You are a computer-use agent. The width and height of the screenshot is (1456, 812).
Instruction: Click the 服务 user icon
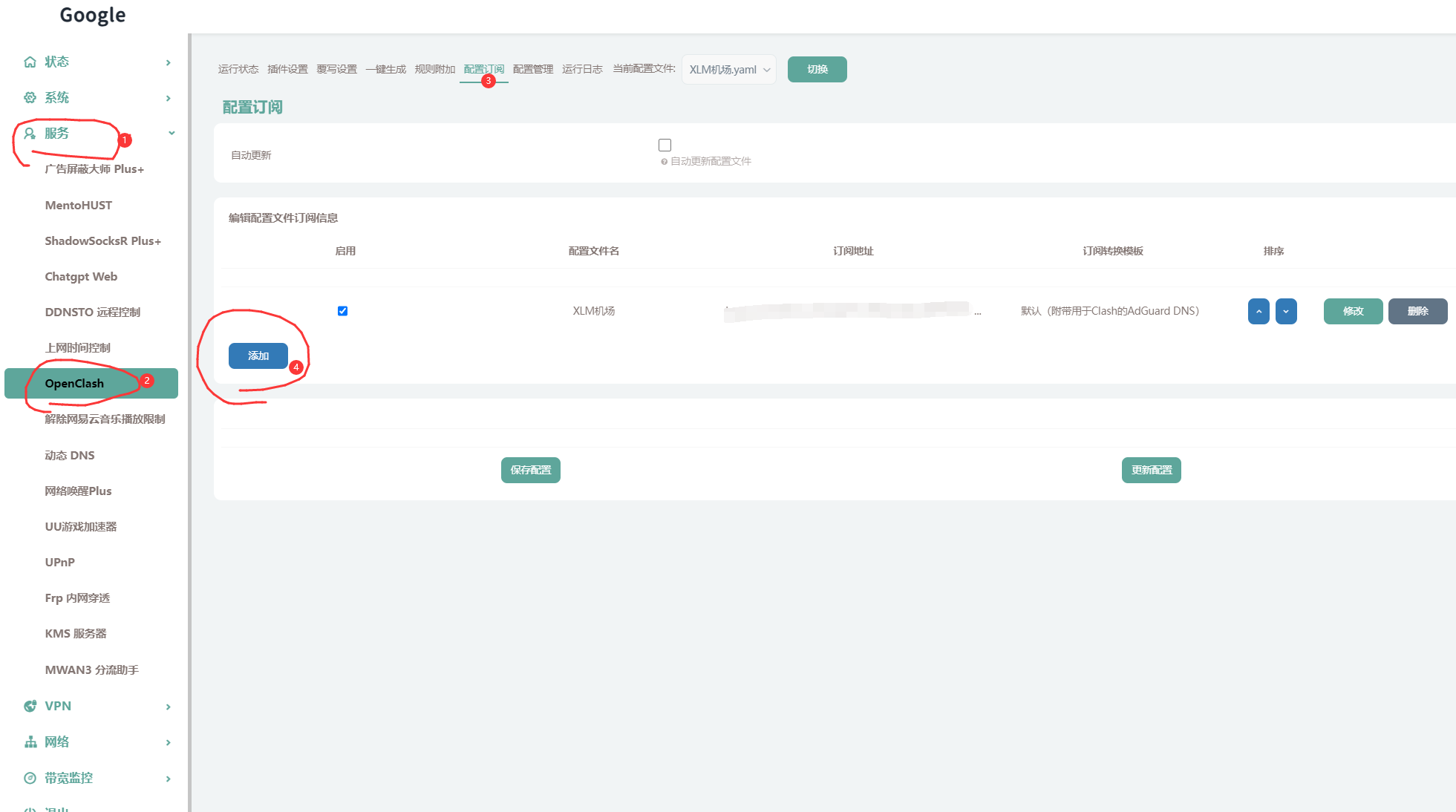click(x=30, y=134)
